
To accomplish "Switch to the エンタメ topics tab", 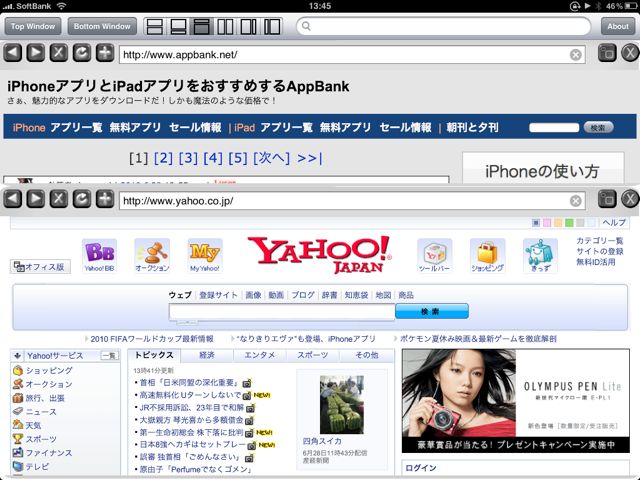I will click(x=260, y=355).
